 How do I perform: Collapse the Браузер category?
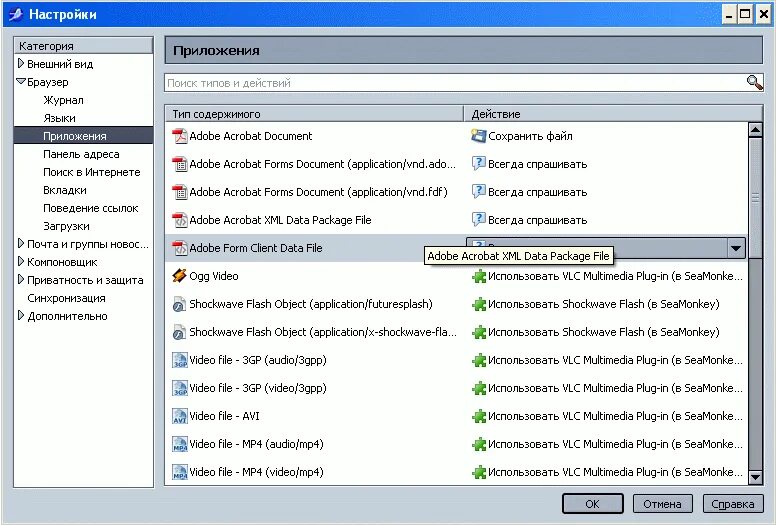pyautogui.click(x=21, y=81)
